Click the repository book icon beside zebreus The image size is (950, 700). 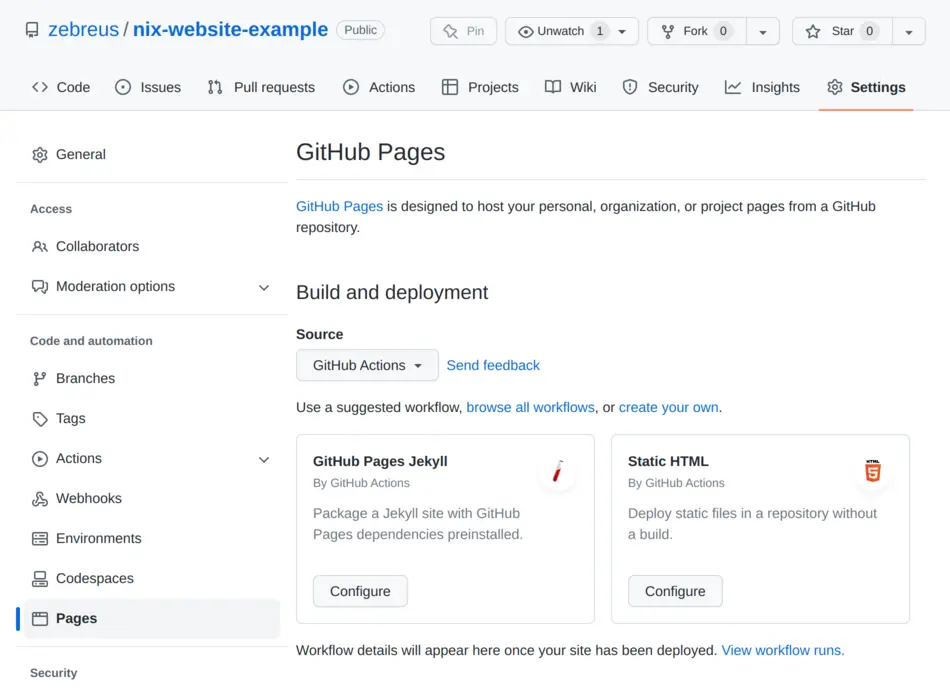point(32,30)
